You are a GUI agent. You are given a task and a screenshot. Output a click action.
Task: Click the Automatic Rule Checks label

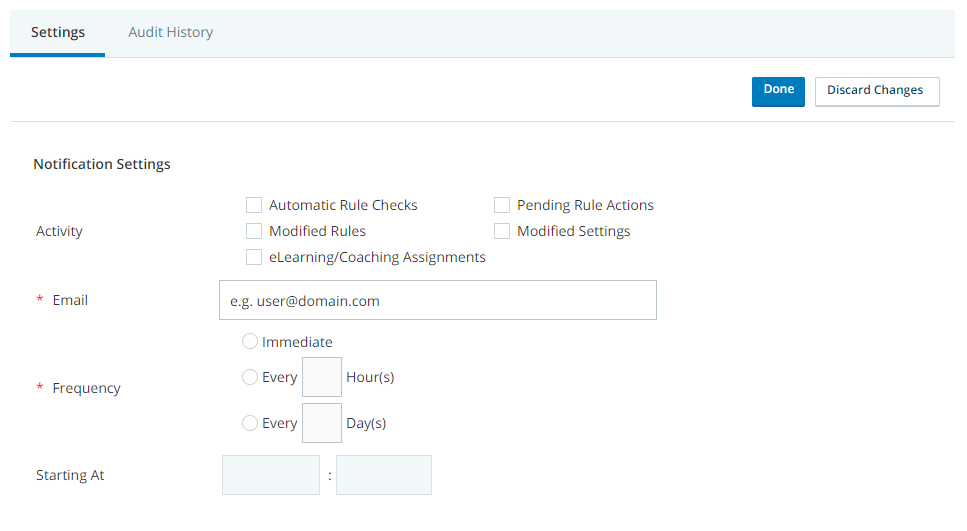click(343, 205)
